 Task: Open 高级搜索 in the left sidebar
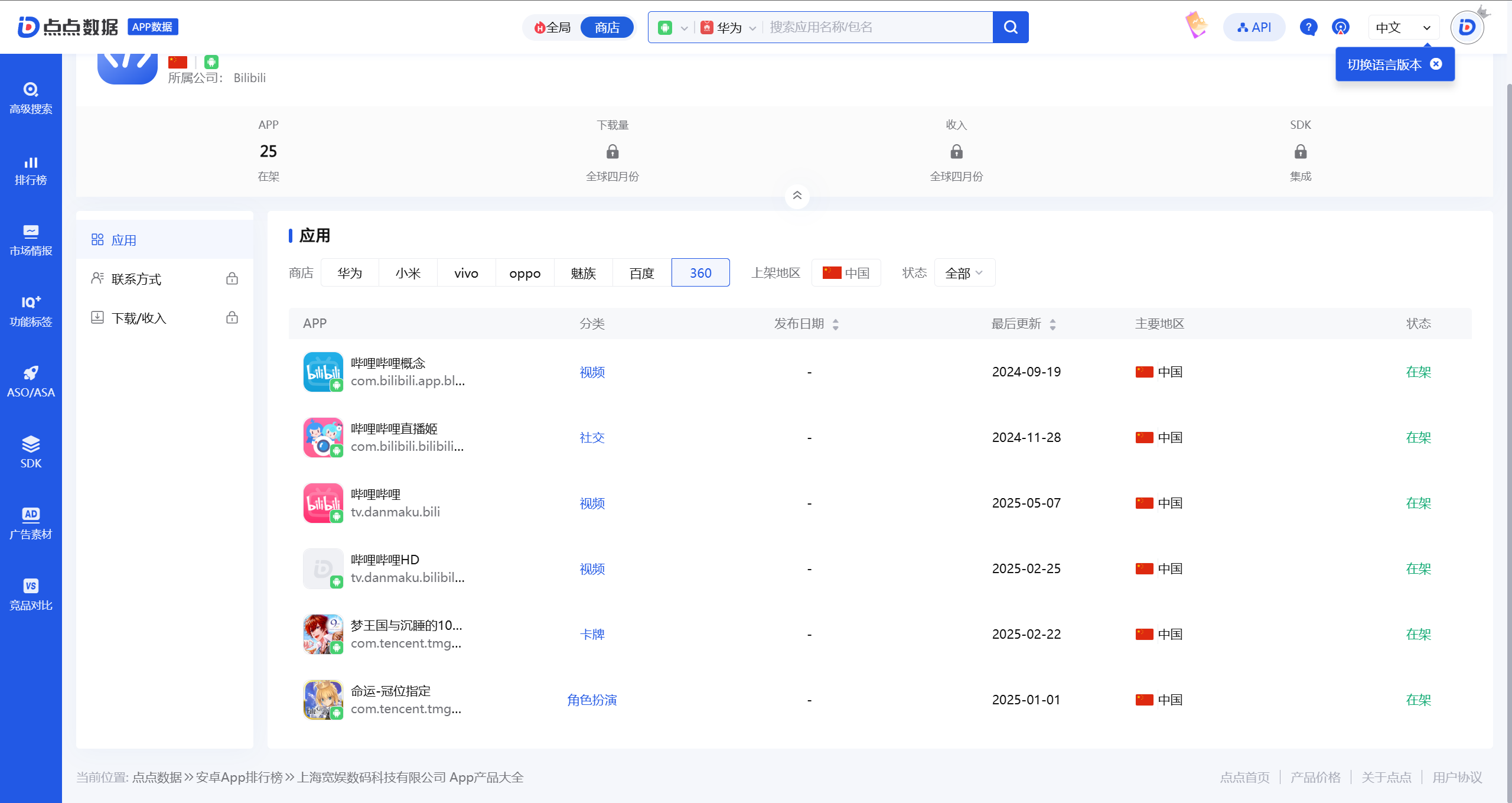coord(31,98)
